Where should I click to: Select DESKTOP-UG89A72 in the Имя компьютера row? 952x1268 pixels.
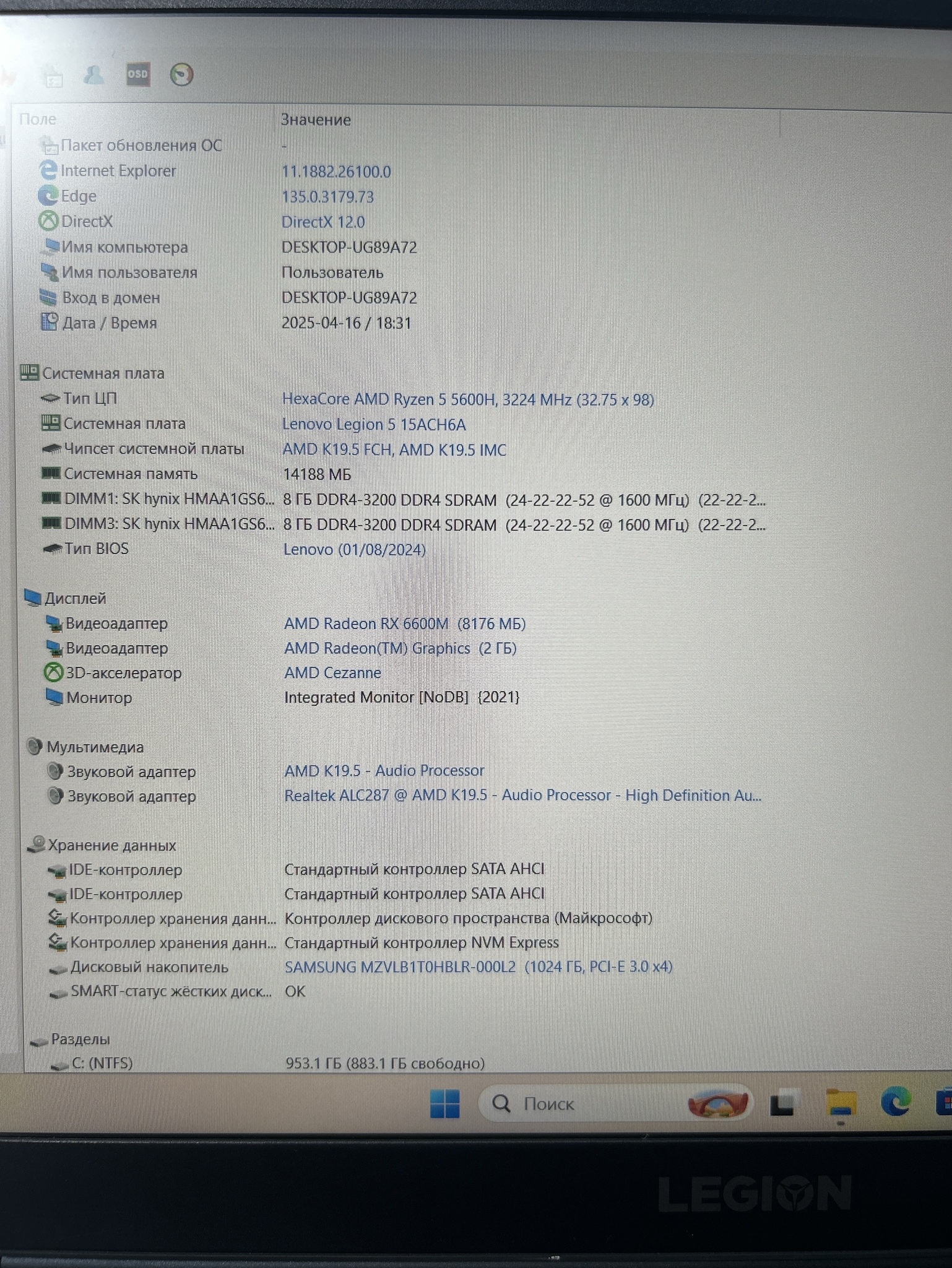click(349, 247)
